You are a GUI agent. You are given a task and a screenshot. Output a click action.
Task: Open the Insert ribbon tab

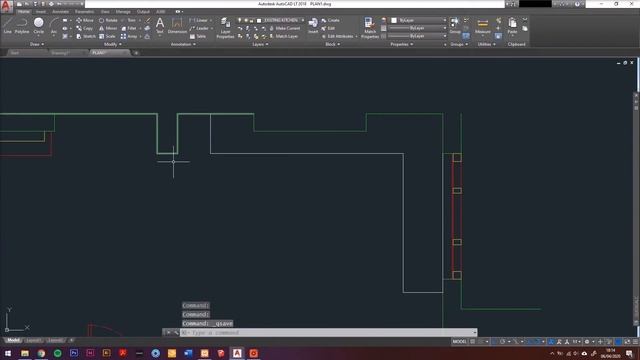(41, 11)
